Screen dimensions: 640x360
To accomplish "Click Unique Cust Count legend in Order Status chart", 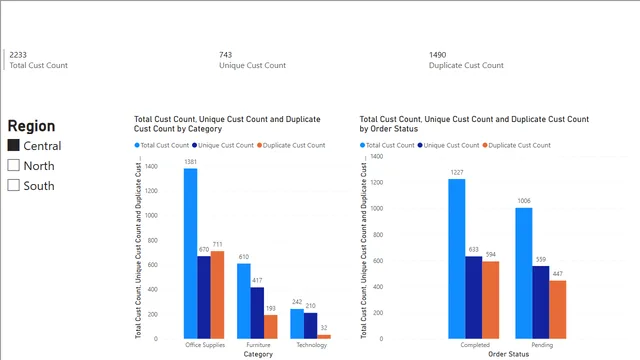I will coord(448,145).
